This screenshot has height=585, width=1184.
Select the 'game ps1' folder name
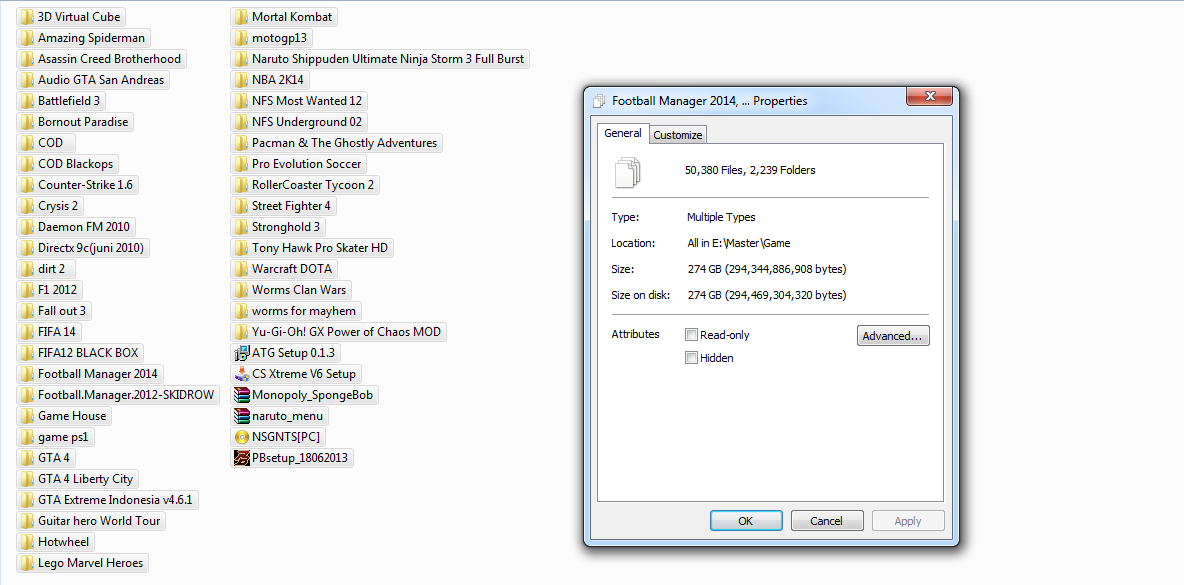click(63, 437)
